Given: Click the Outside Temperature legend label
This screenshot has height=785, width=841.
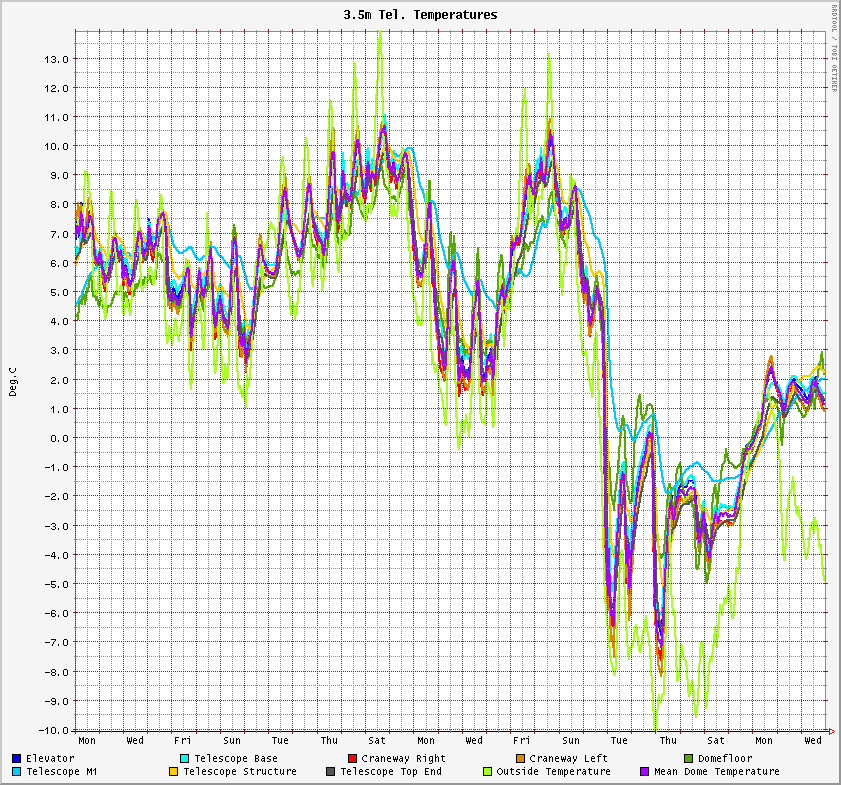Looking at the screenshot, I should point(553,772).
